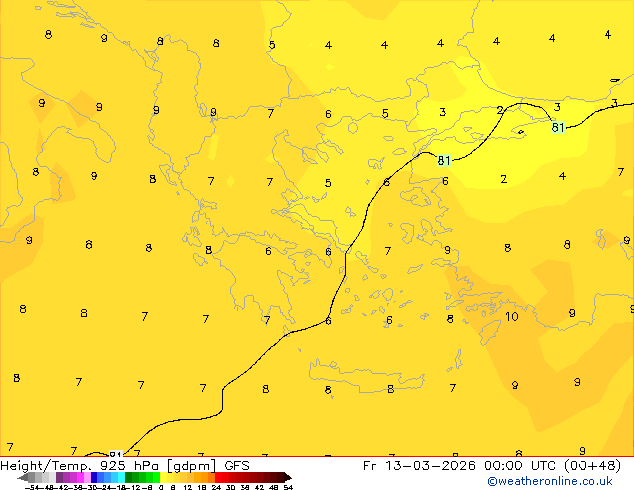Click the '81' contour label above value 6
Screen dimensions: 634x490
click(x=444, y=161)
